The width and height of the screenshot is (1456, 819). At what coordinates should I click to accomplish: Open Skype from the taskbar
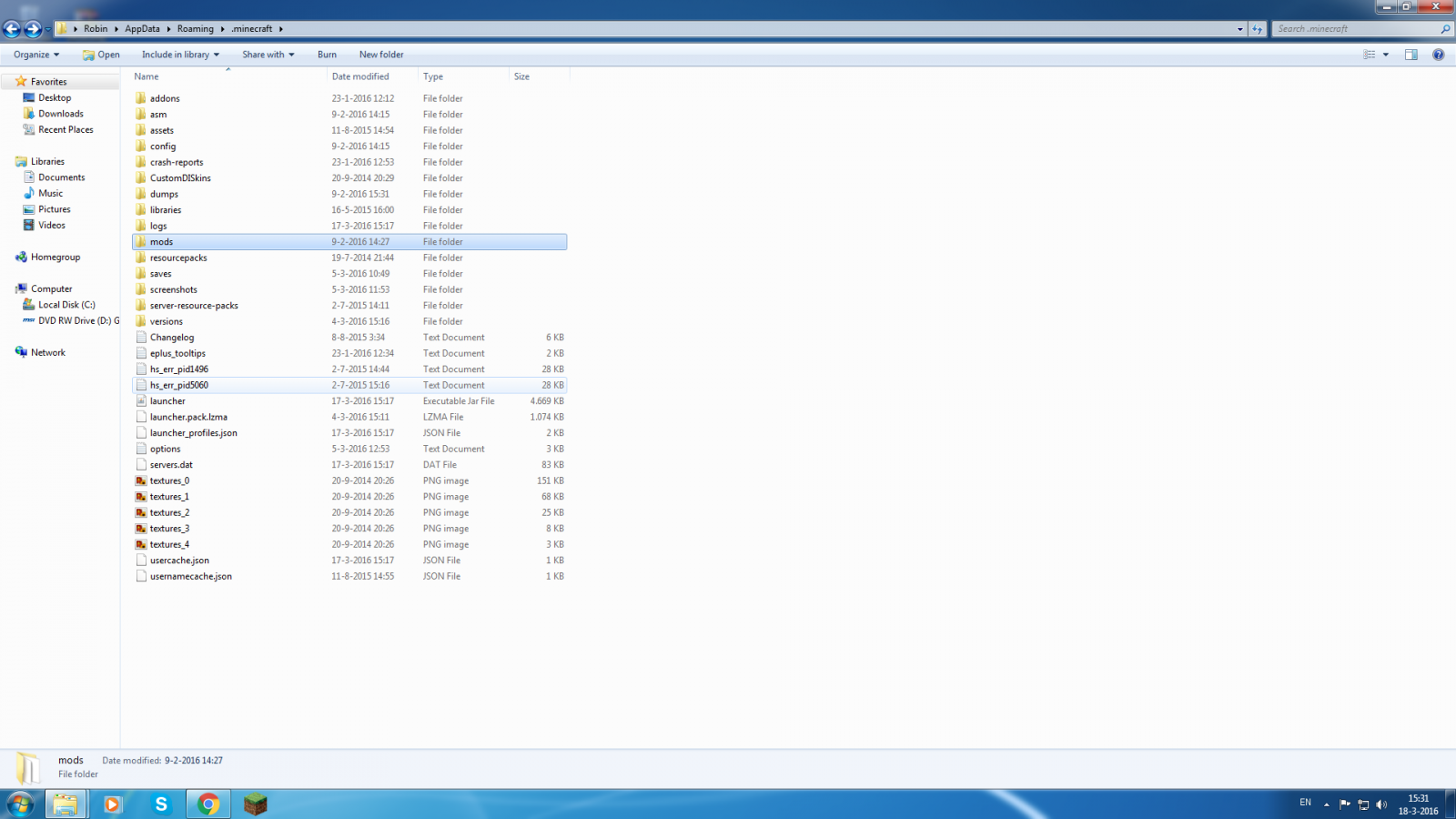(161, 804)
